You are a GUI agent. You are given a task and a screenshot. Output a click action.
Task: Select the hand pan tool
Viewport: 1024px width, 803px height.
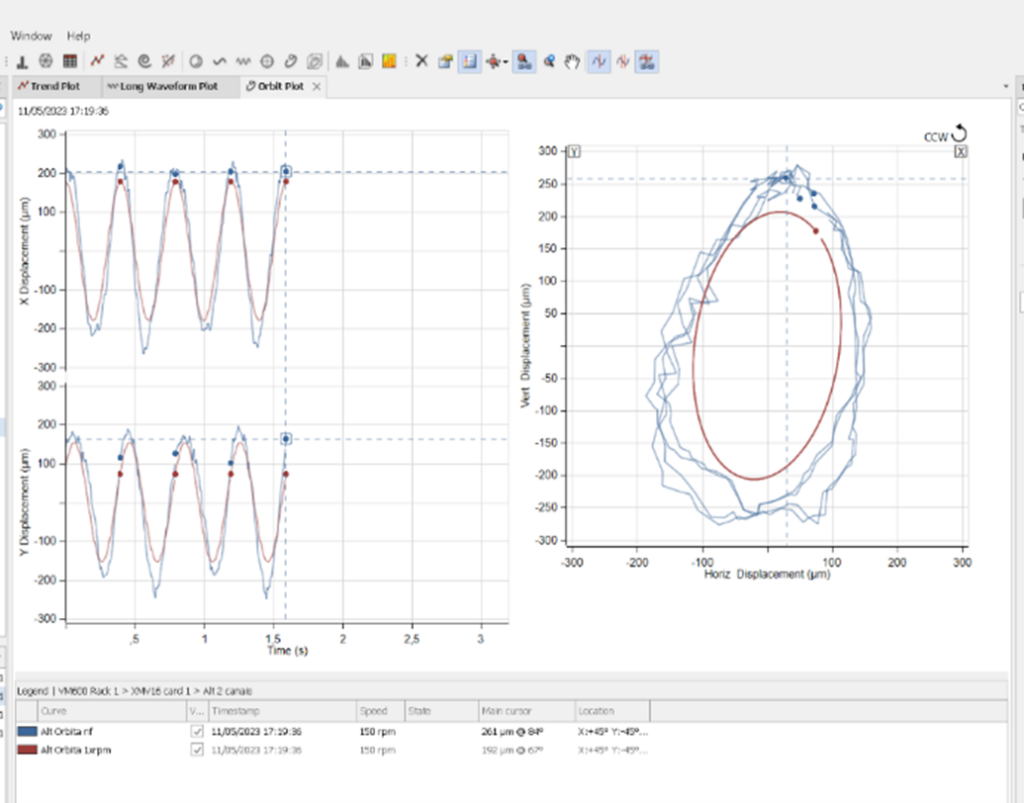(572, 61)
